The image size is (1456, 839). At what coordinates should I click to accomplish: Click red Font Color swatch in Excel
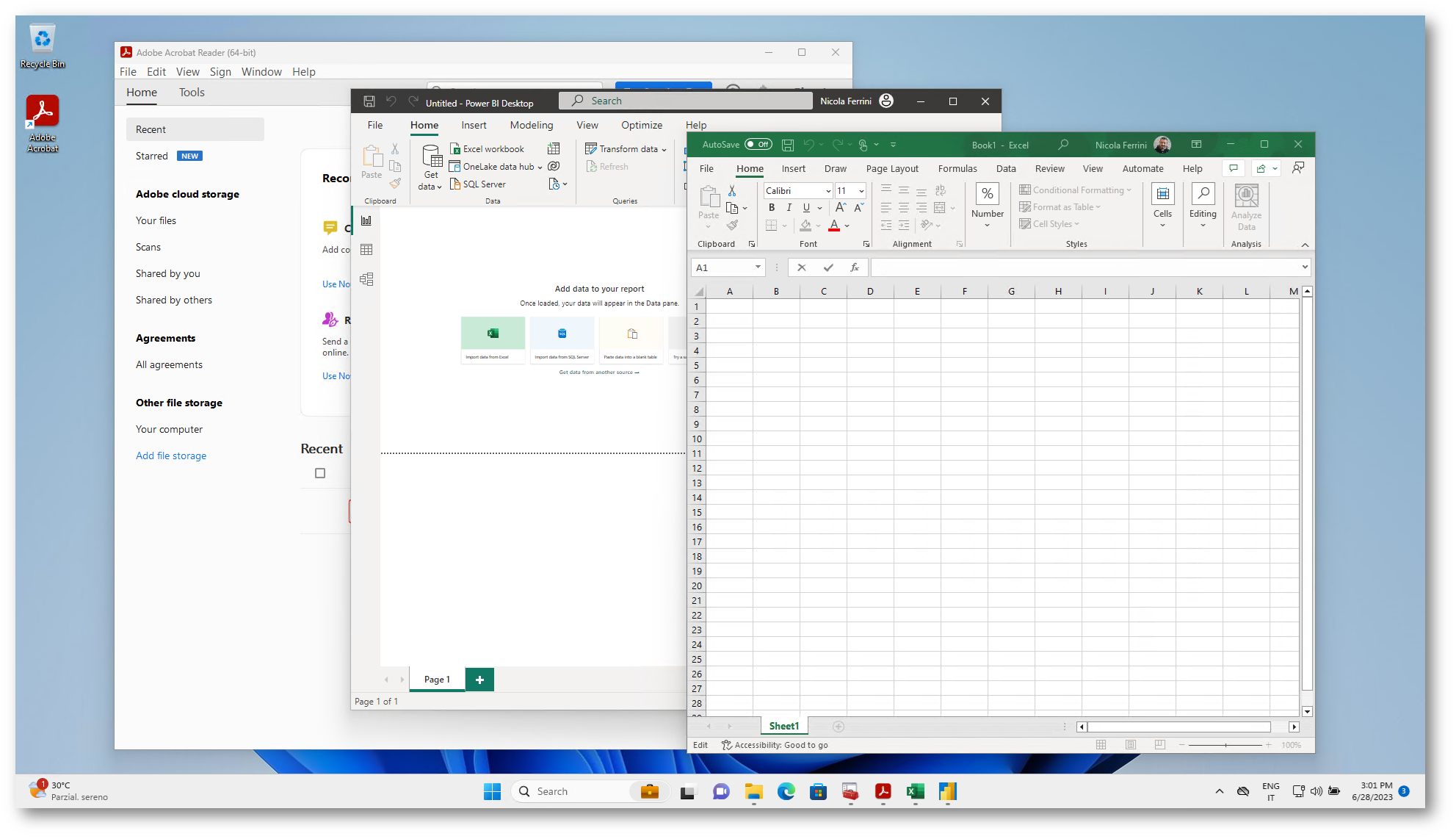834,226
